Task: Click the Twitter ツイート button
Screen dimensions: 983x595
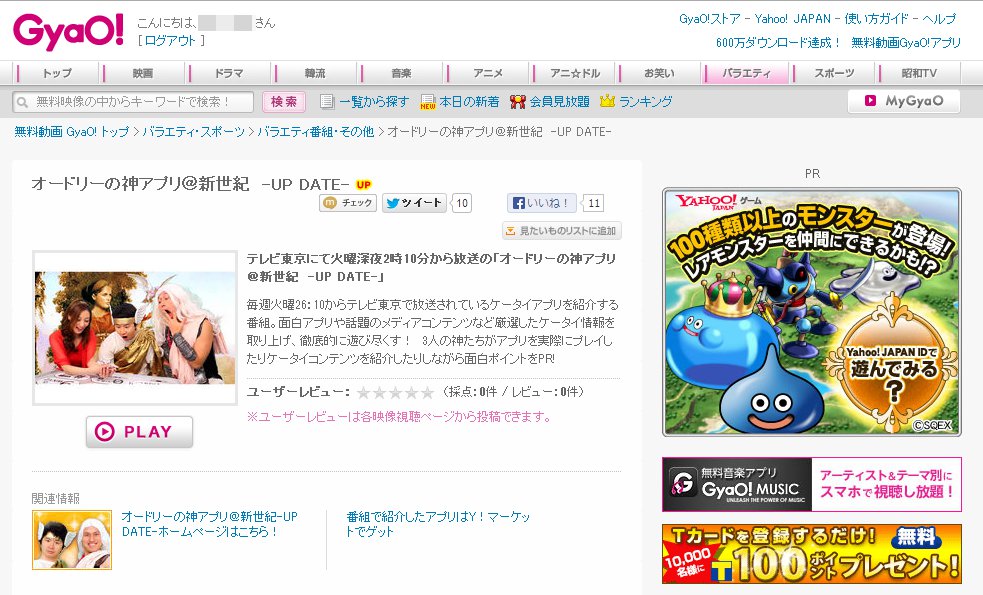Action: tap(414, 203)
